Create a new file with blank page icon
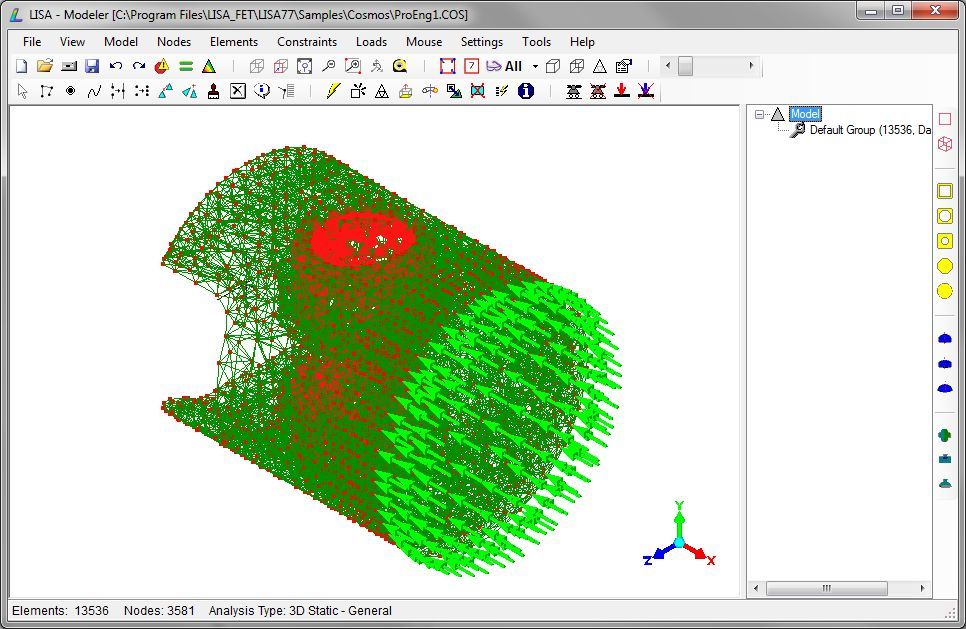 tap(22, 66)
